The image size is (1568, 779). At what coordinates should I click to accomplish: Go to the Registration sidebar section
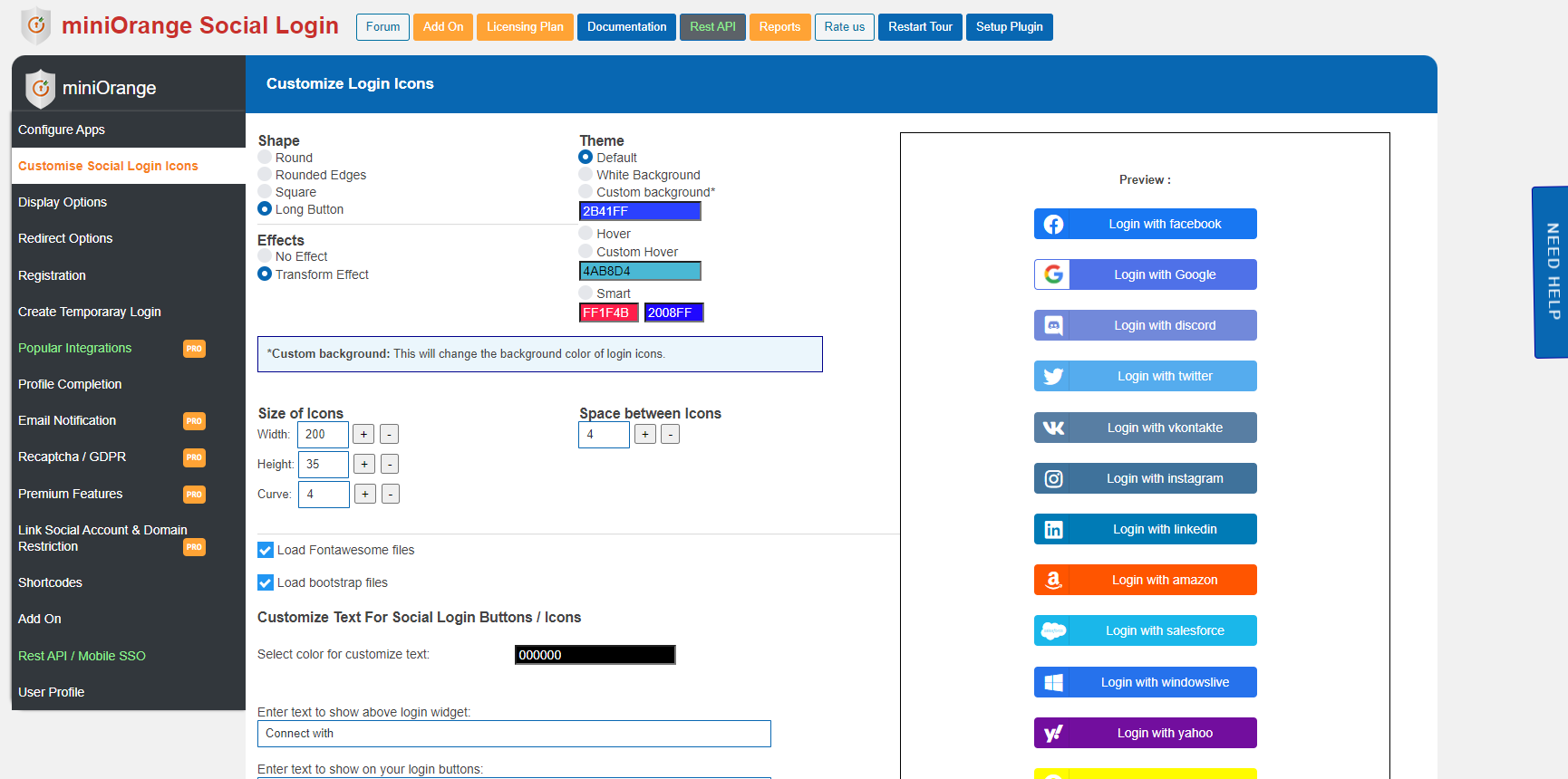point(129,275)
